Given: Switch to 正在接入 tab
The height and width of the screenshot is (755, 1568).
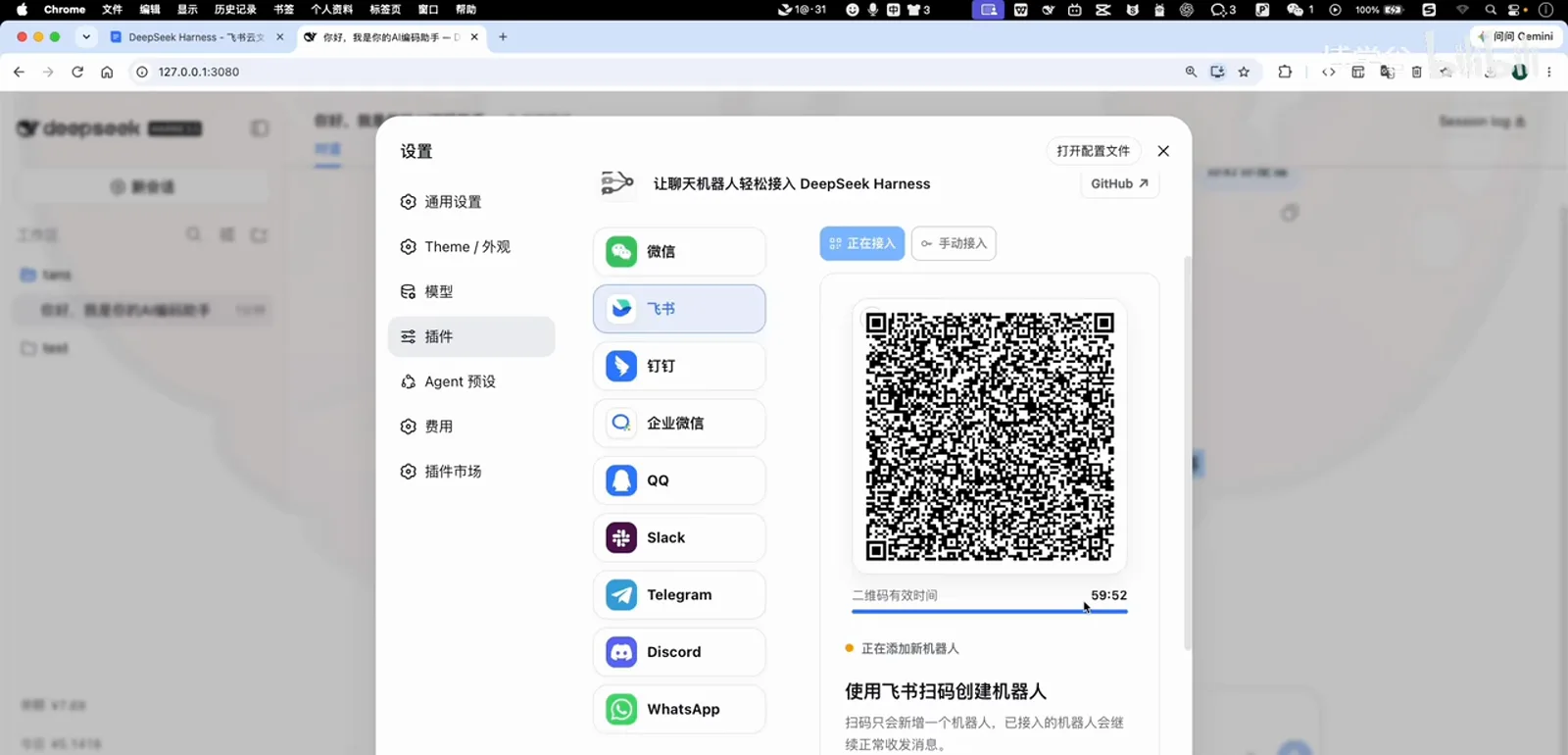Looking at the screenshot, I should click(x=862, y=243).
